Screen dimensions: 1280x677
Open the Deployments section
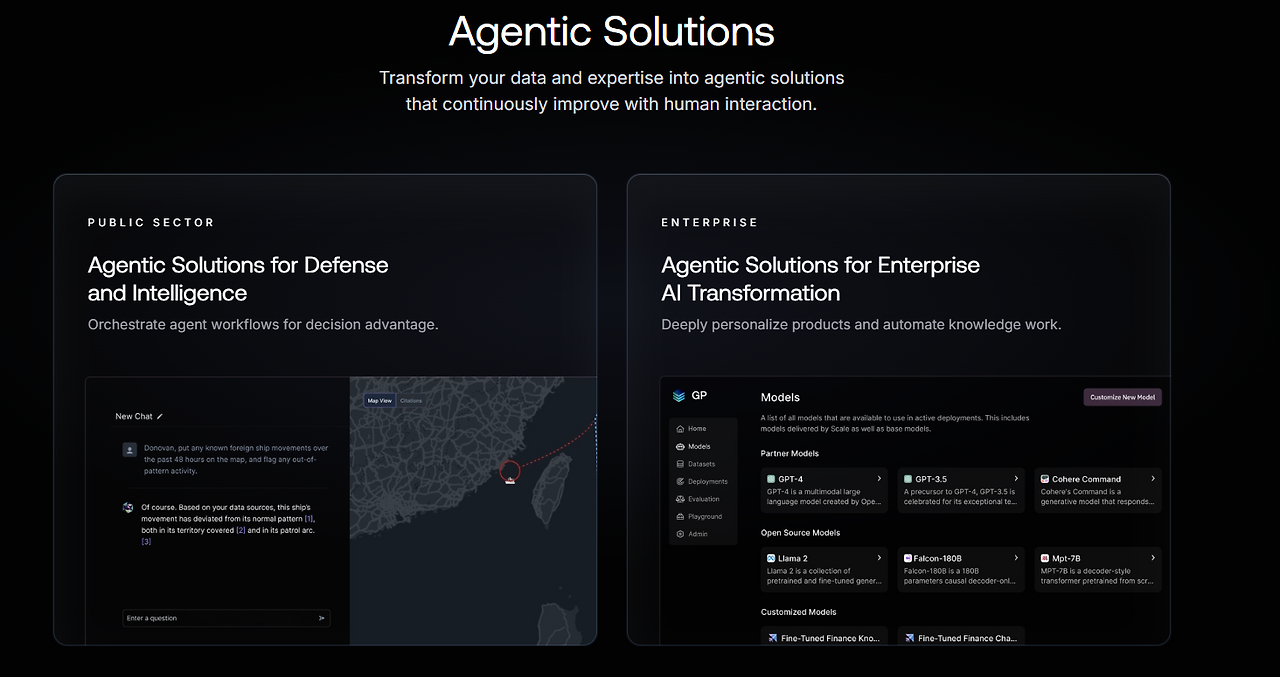click(x=703, y=481)
